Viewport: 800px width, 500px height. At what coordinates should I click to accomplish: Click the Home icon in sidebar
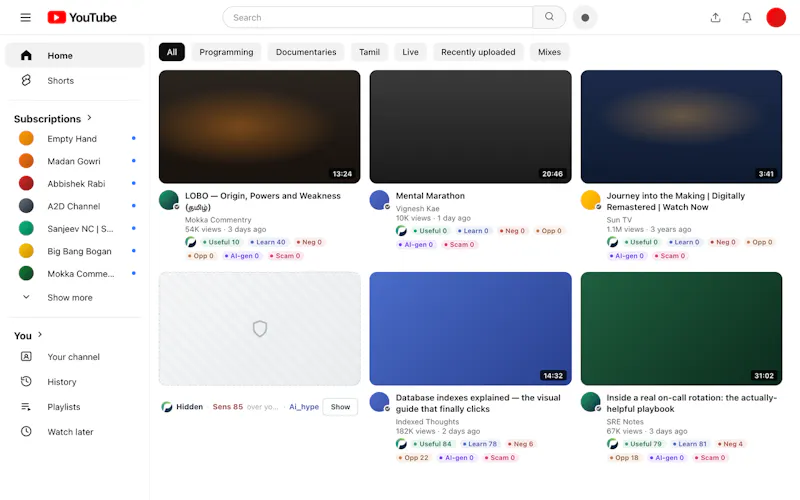coord(26,55)
